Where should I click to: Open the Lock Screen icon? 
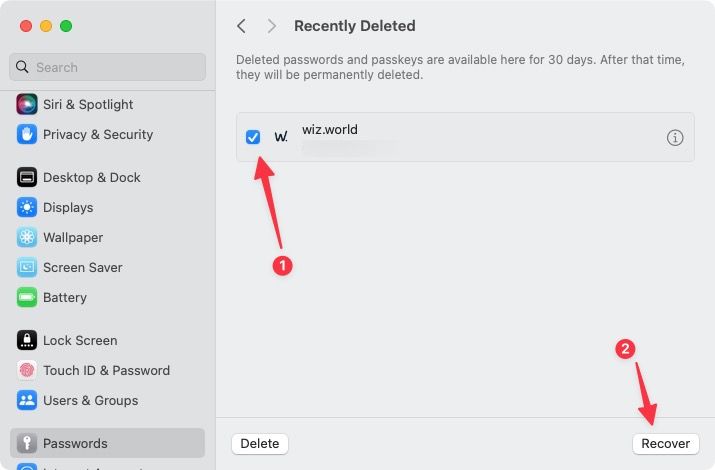27,340
